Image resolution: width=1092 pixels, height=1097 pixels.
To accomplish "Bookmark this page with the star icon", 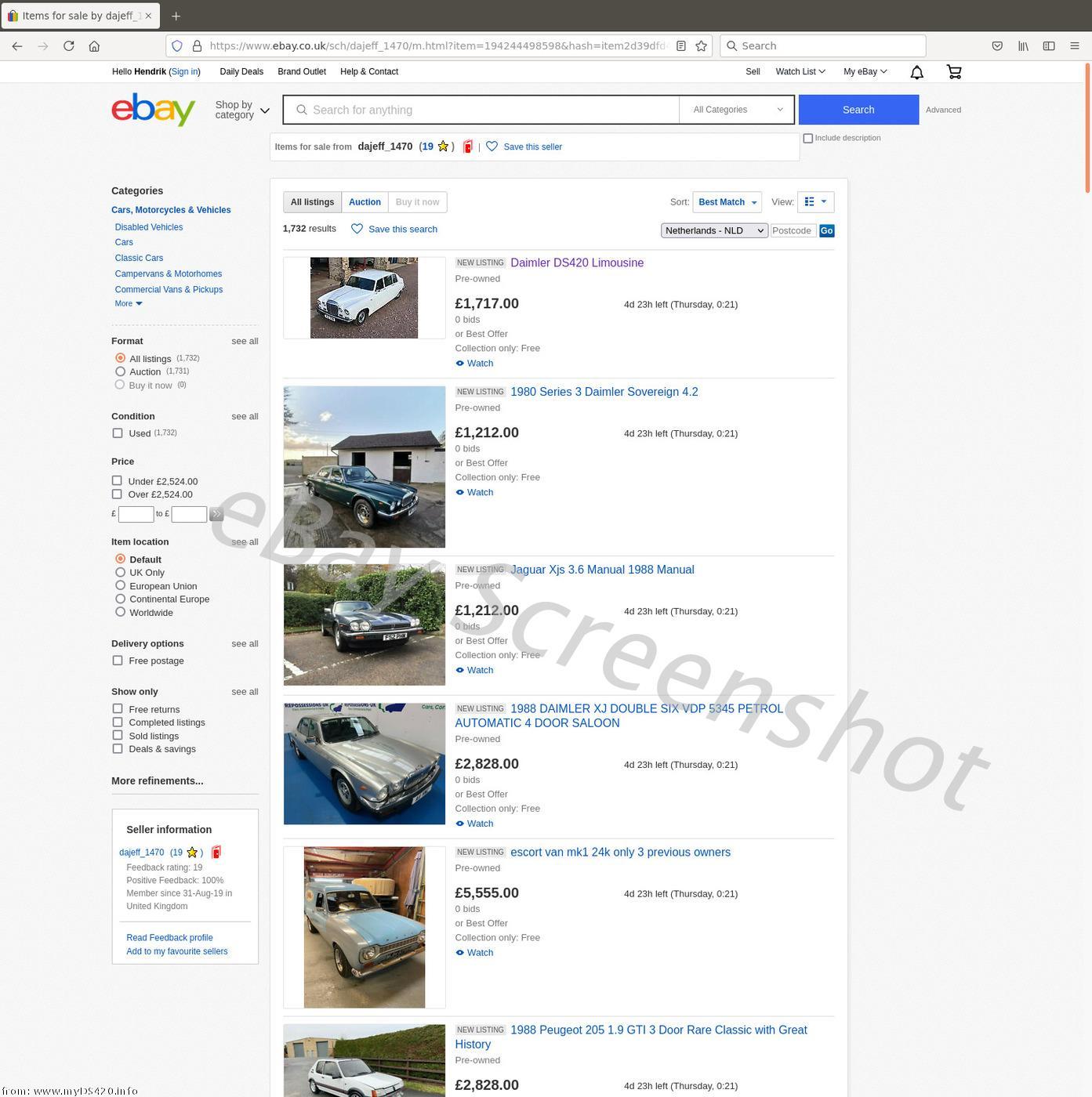I will (x=701, y=46).
